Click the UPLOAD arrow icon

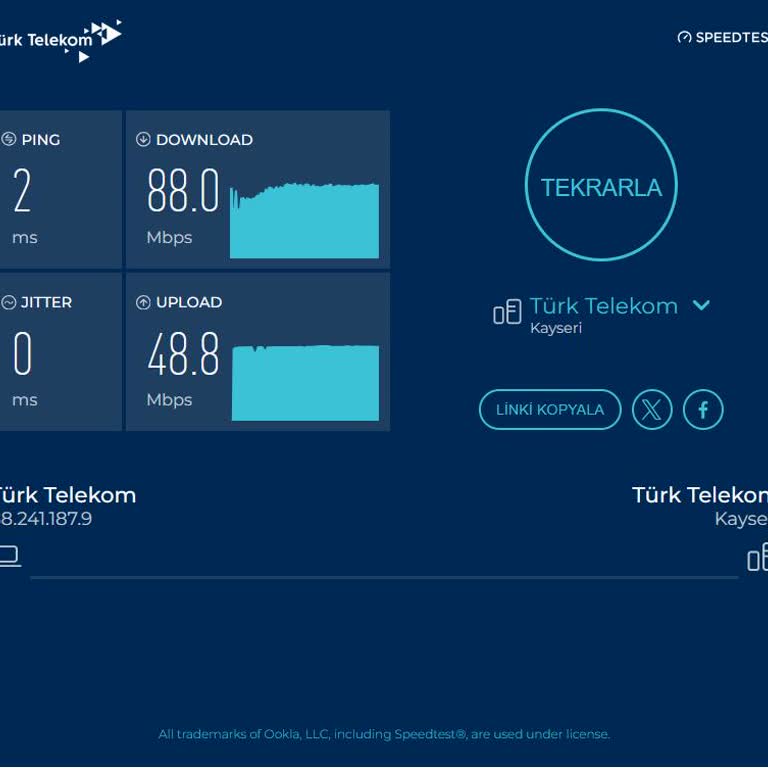(x=143, y=302)
